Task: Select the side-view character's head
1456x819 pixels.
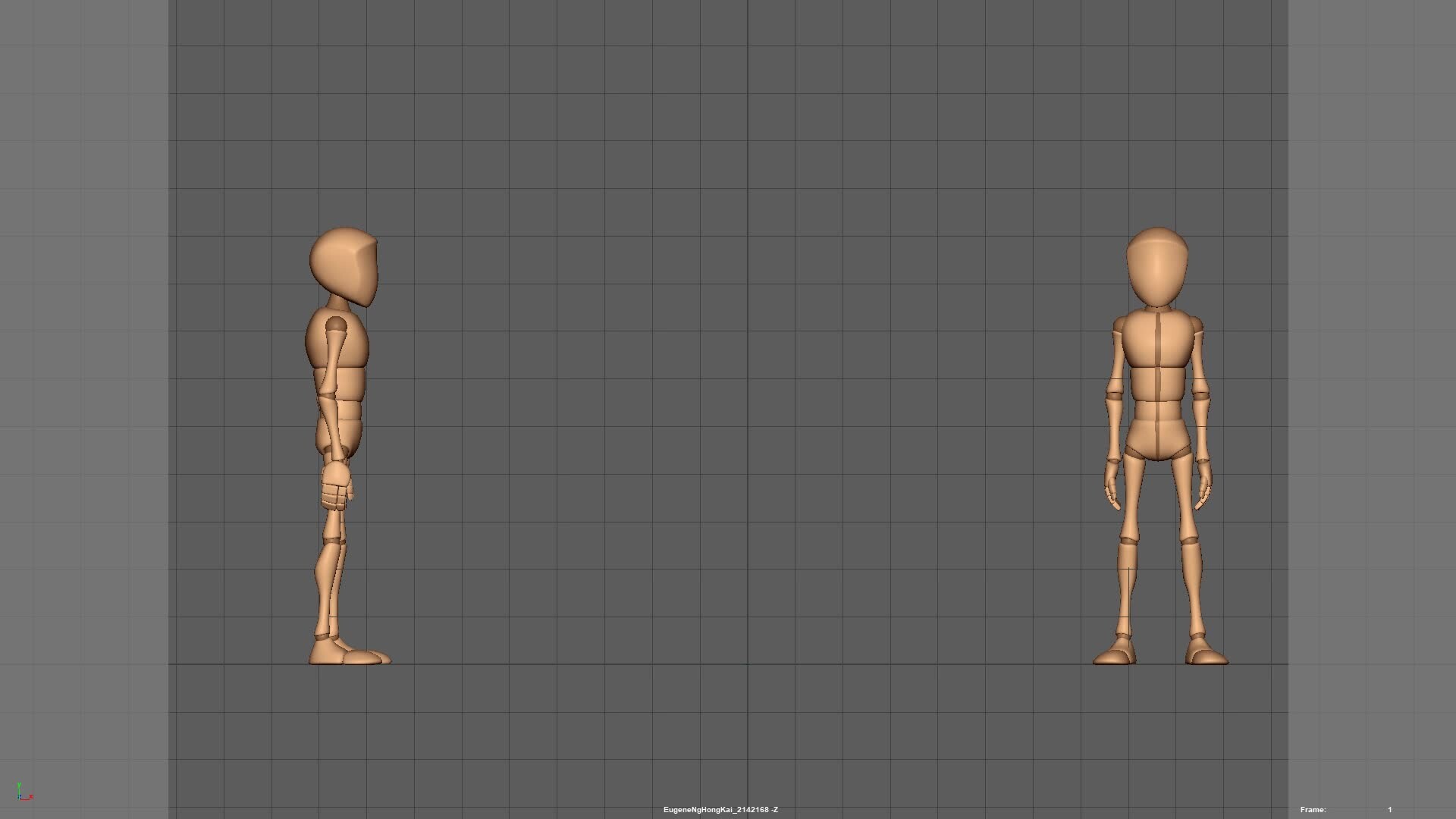Action: tap(344, 265)
